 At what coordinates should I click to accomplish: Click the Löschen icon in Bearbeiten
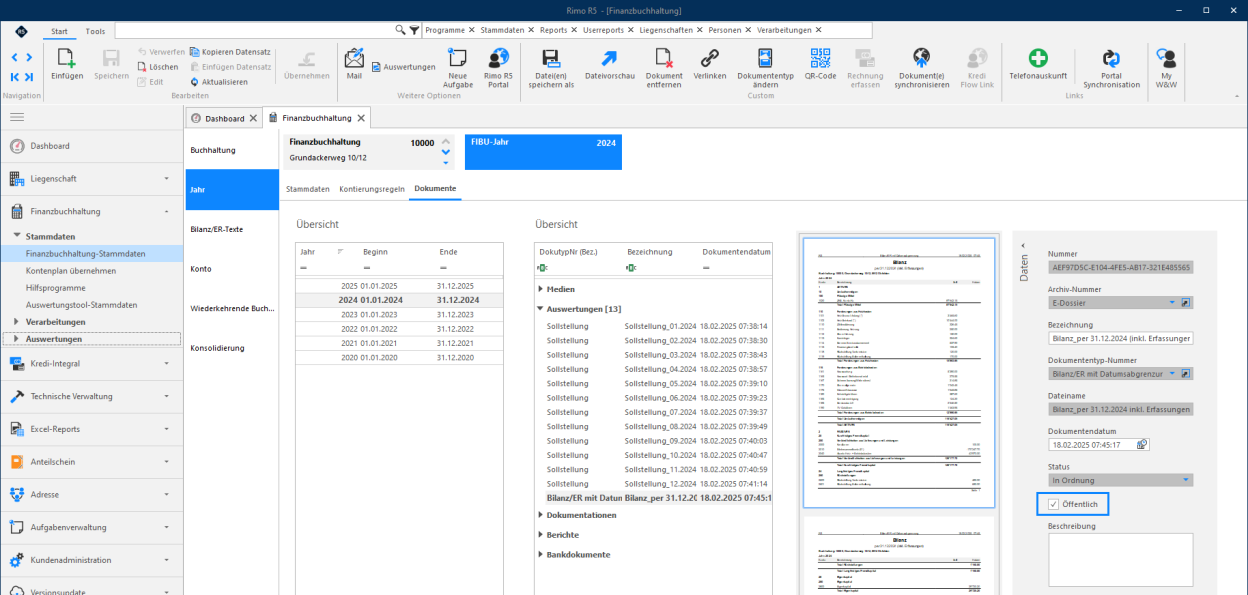pyautogui.click(x=142, y=67)
